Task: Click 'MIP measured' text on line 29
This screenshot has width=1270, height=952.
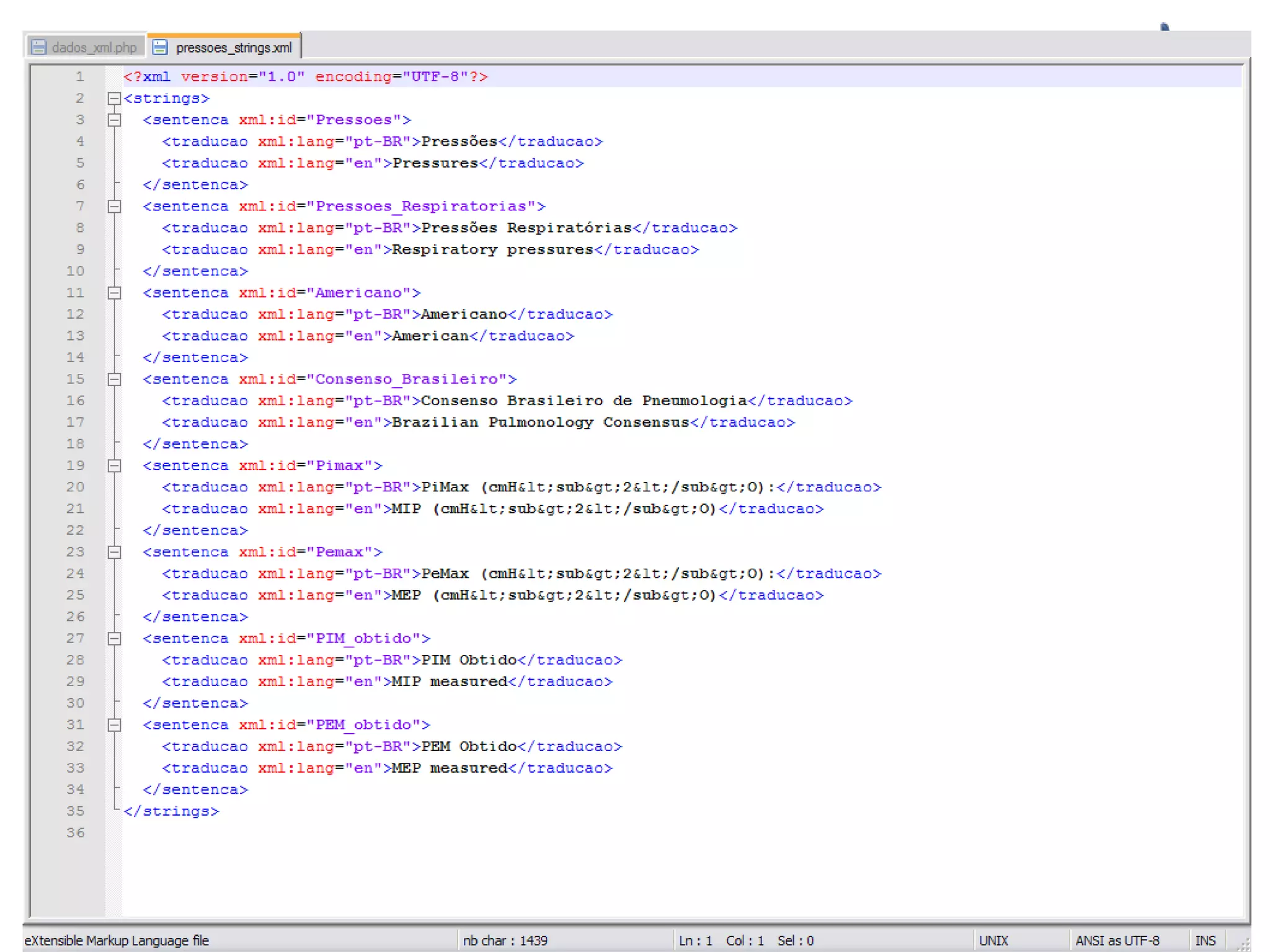Action: coord(450,682)
